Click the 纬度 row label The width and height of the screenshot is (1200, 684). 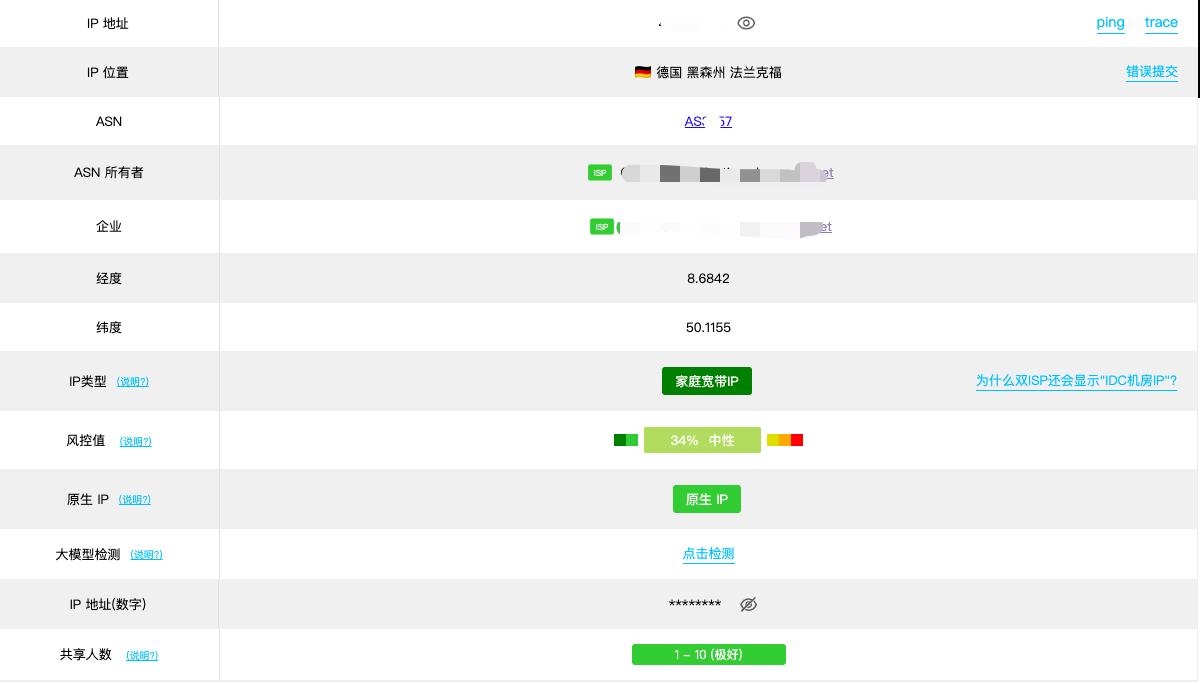click(109, 327)
